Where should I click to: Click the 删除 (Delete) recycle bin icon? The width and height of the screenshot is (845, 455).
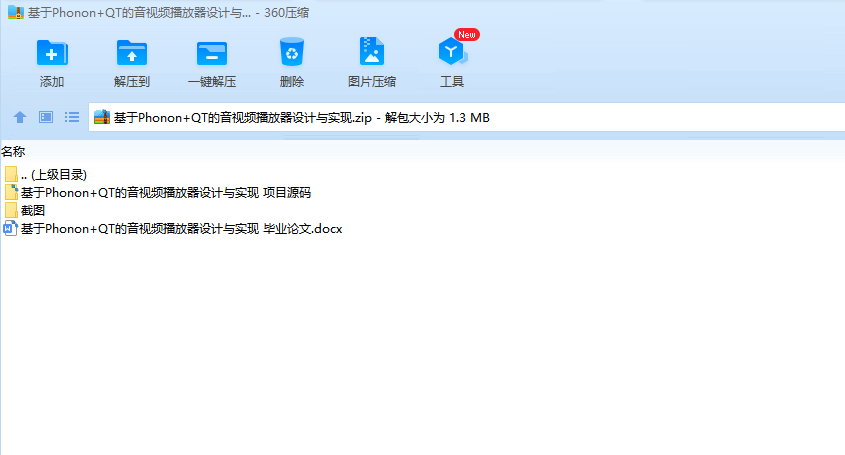[x=292, y=52]
